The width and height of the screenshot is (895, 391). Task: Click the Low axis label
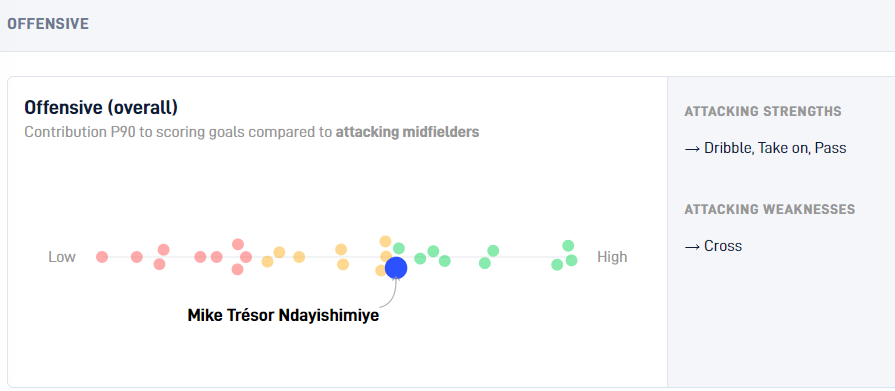pos(62,257)
